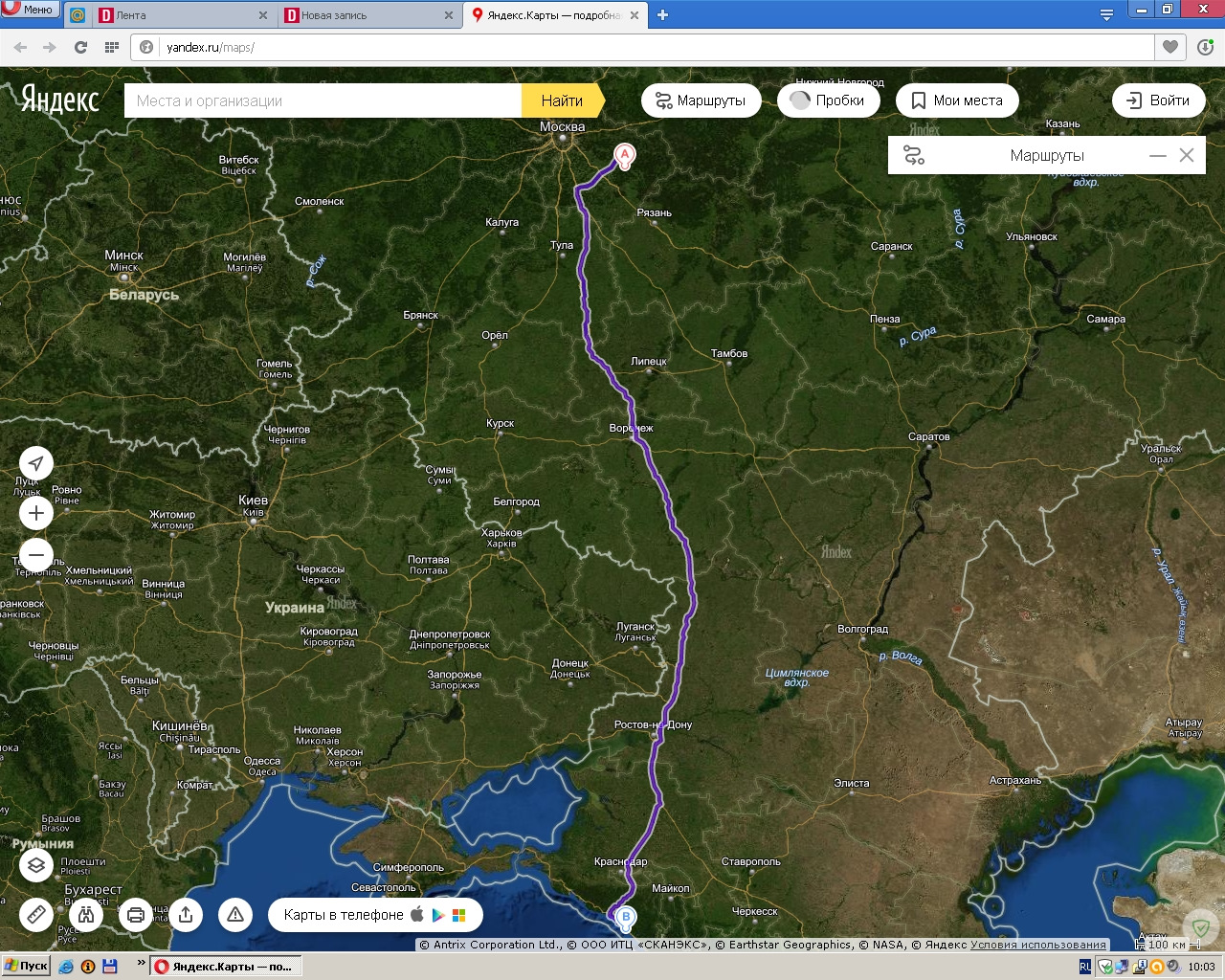Screen dimensions: 1225x980
Task: Zoom out the map with minus
Action: pos(36,554)
